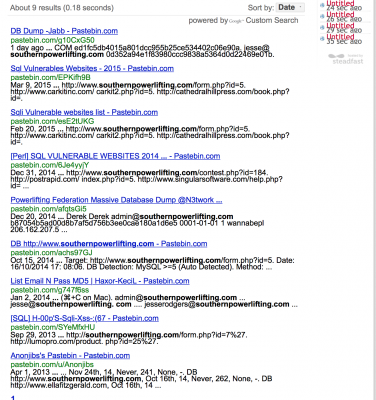Open the Untitled paste from 24 sec ago
This screenshot has width=376, height=400.
click(340, 4)
